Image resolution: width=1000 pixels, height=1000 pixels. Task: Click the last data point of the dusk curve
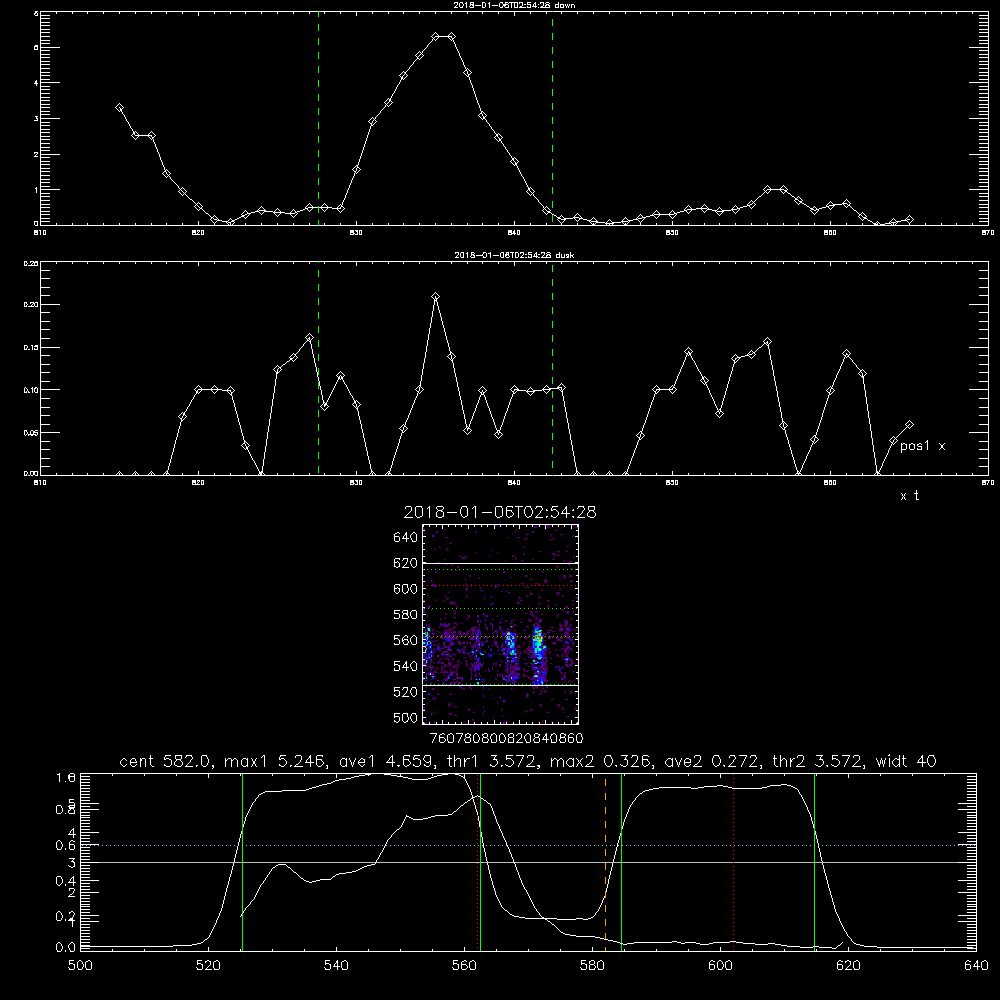(909, 424)
